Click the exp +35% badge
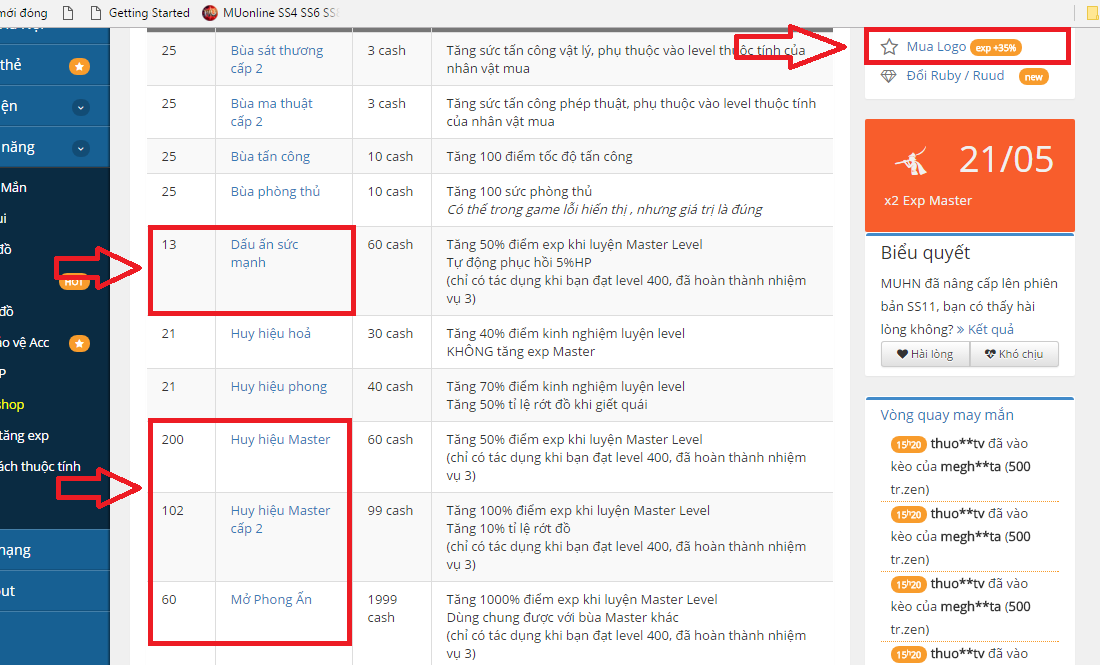 pyautogui.click(x=995, y=48)
